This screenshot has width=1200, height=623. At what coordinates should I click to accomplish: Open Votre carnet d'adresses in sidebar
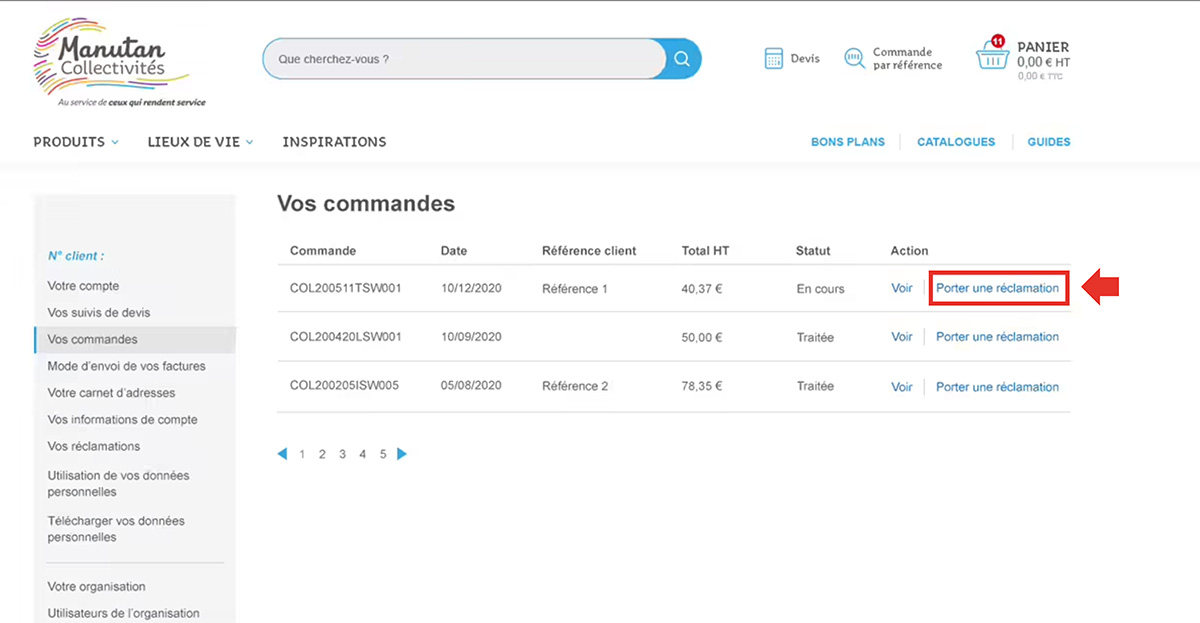(x=111, y=393)
